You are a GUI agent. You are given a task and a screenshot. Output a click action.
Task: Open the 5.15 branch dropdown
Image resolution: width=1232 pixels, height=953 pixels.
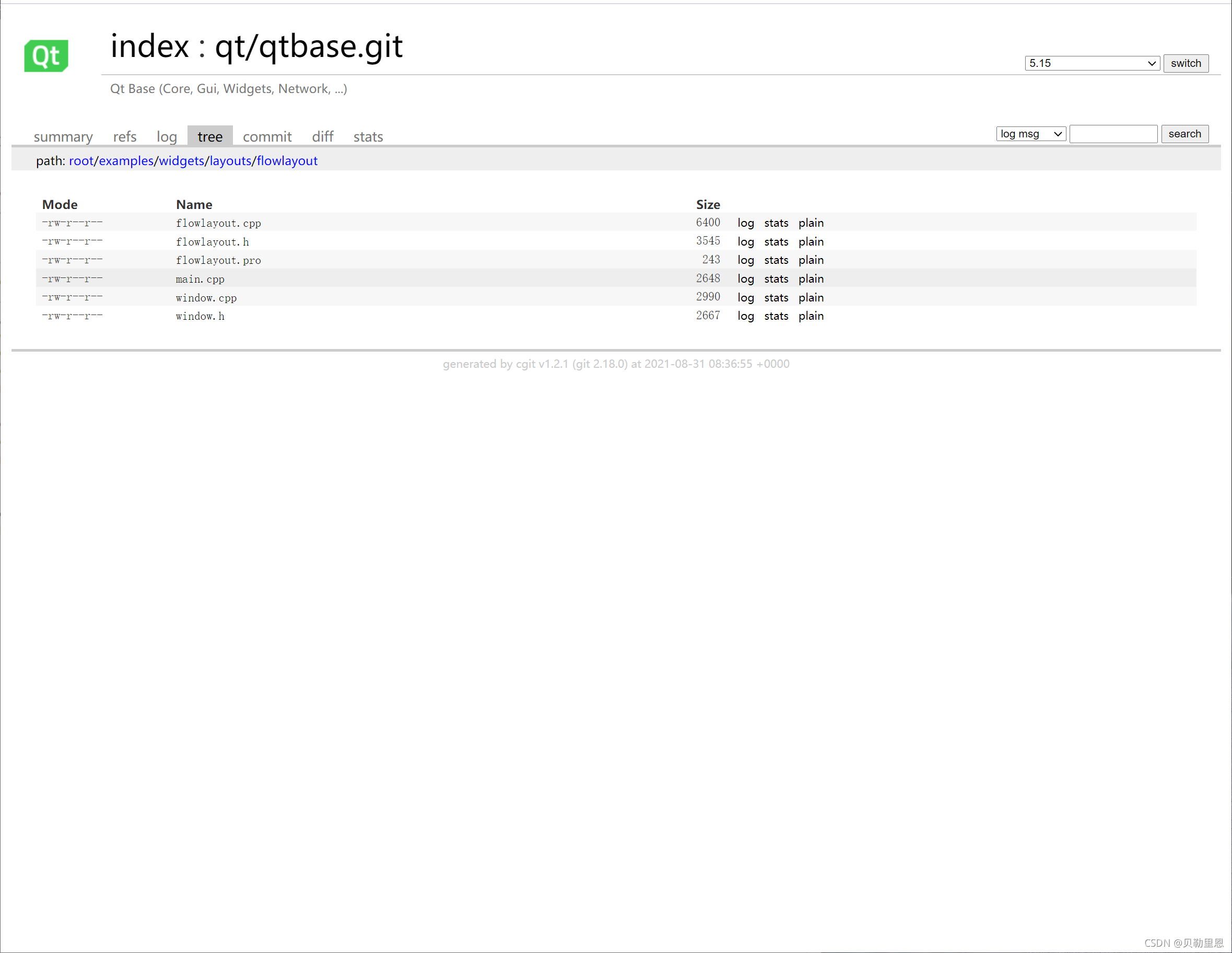click(1092, 63)
